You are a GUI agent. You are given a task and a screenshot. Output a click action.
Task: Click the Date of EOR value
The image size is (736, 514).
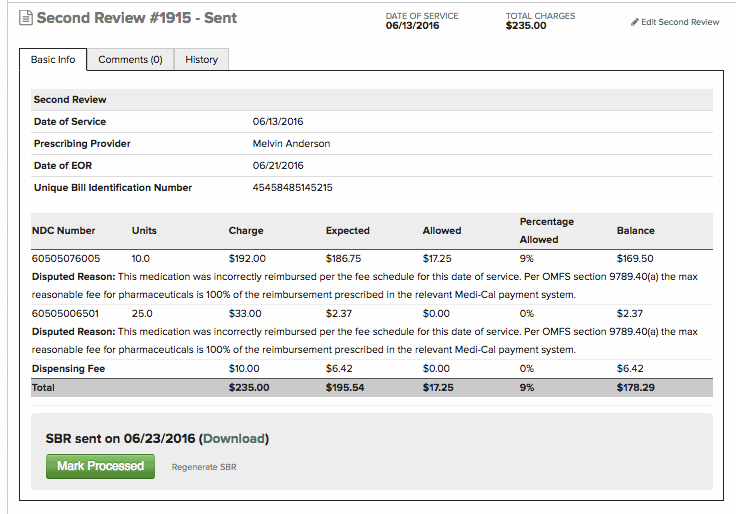(x=278, y=165)
